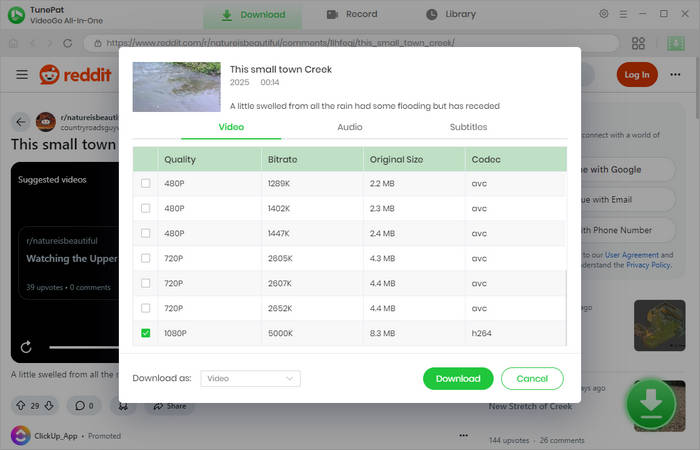Click the URL address bar field
Image resolution: width=700 pixels, height=450 pixels.
pyautogui.click(x=351, y=43)
